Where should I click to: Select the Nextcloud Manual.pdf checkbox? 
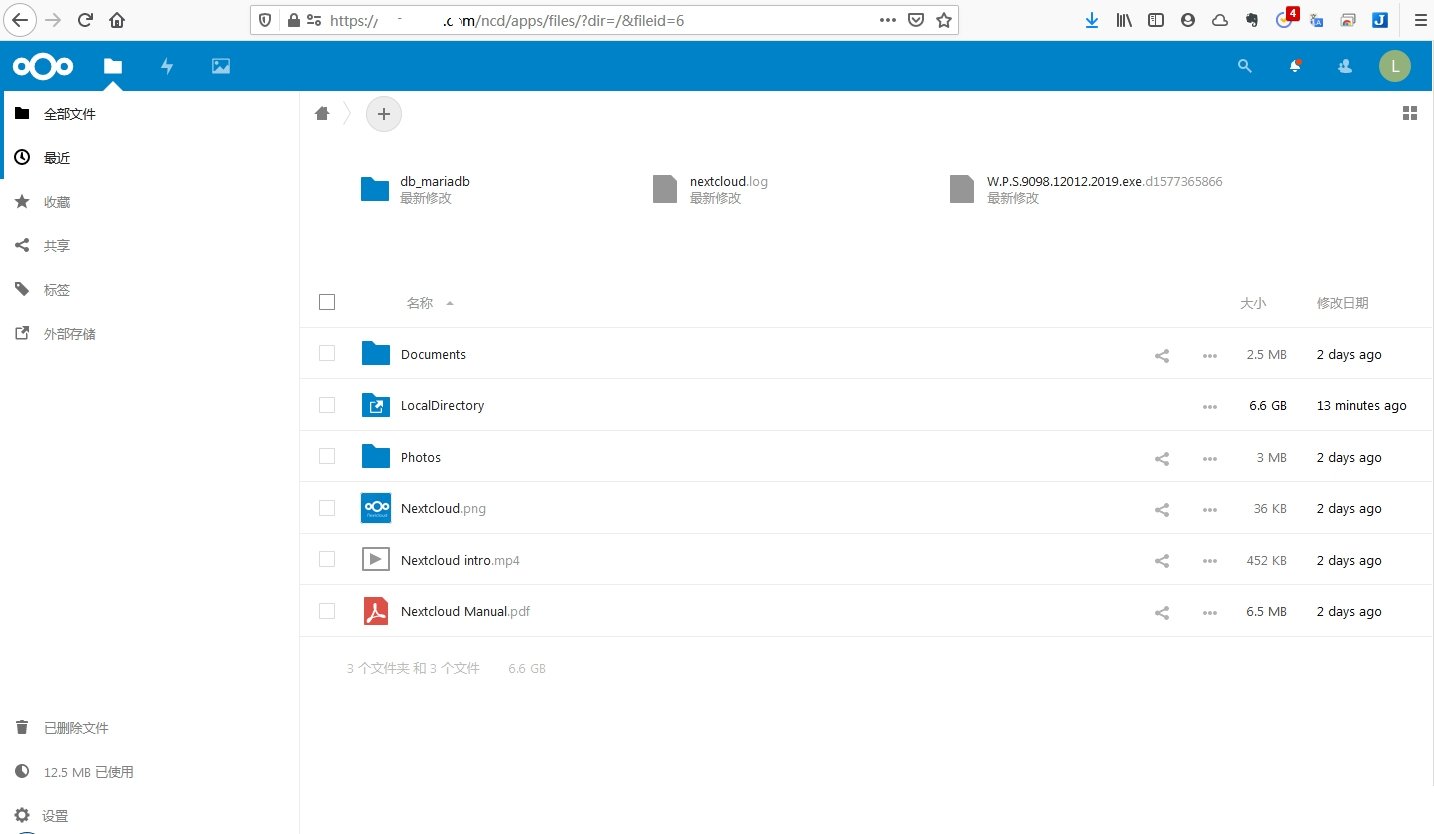(x=327, y=611)
